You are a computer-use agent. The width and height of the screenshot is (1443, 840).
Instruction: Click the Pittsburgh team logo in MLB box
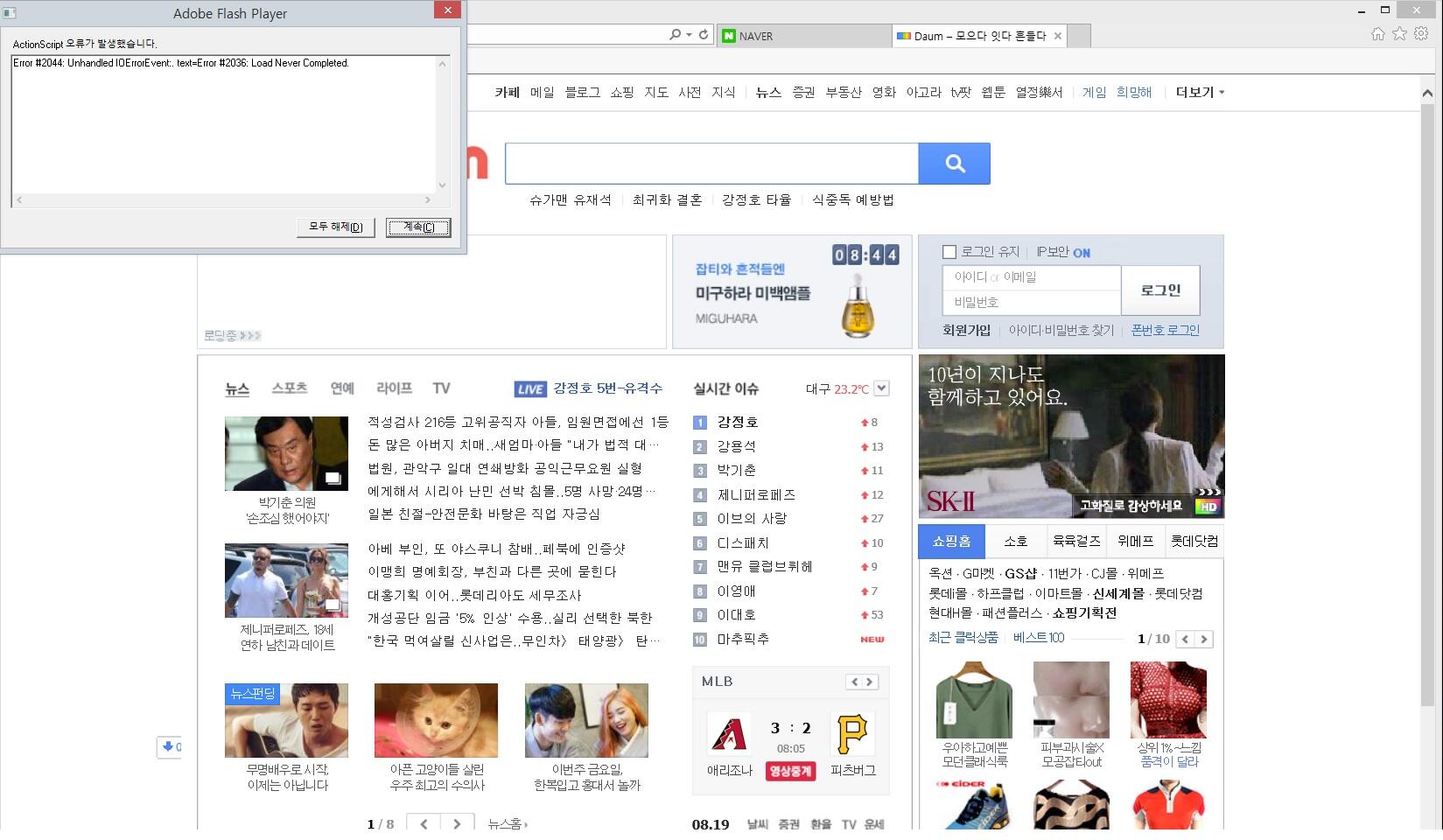pos(851,733)
